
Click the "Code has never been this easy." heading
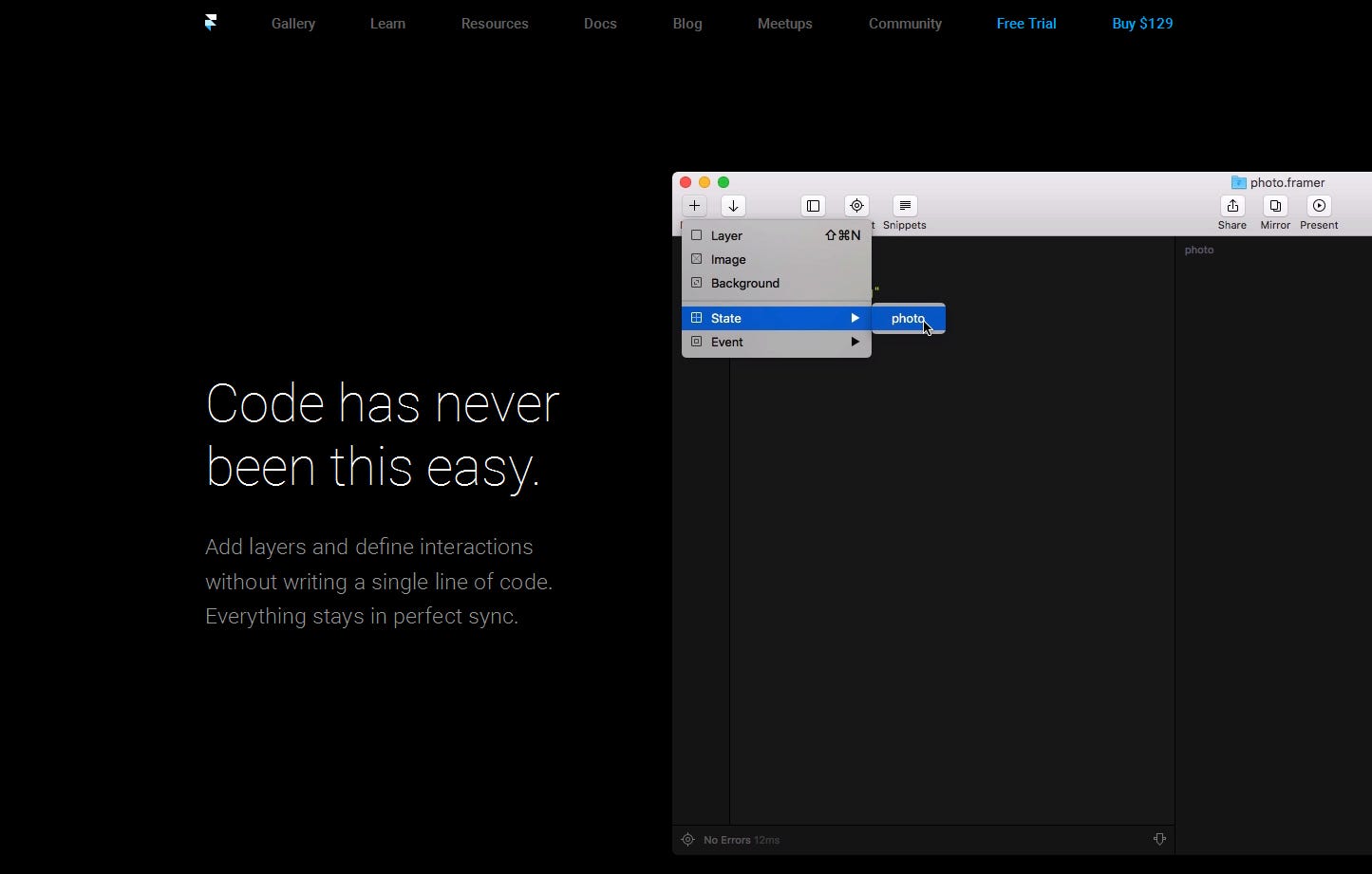(383, 435)
